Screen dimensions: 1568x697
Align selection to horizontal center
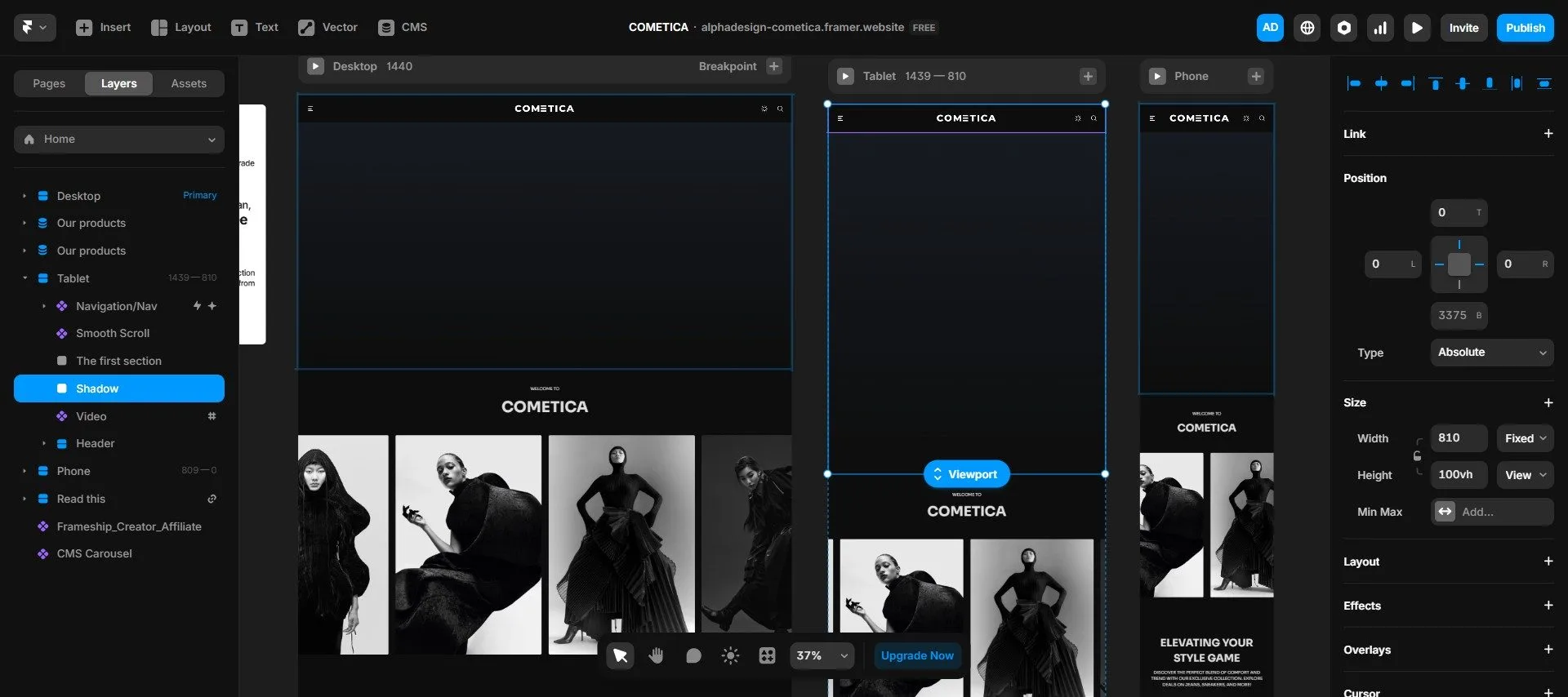[x=1381, y=83]
